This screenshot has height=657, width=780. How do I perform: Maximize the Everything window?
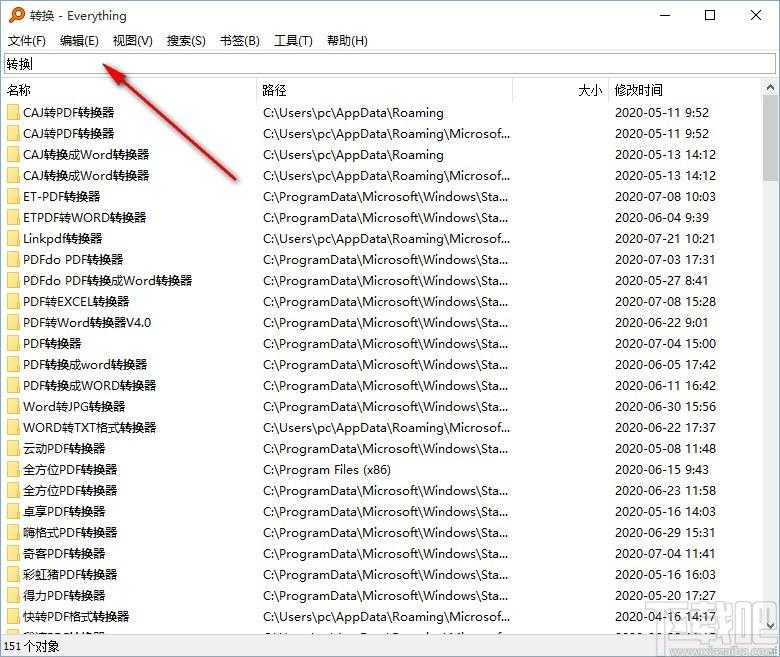tap(710, 15)
